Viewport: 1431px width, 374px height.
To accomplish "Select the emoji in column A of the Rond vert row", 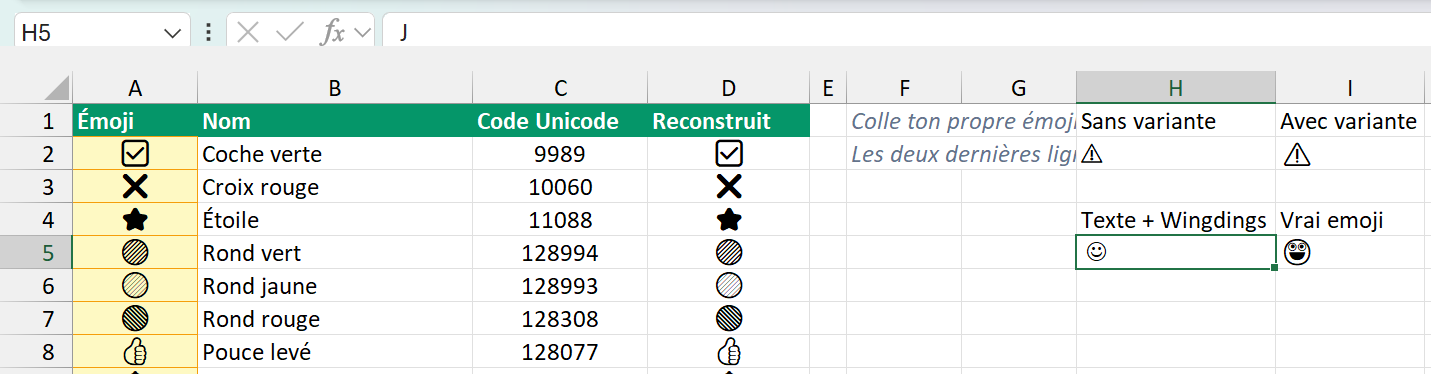I will 135,253.
